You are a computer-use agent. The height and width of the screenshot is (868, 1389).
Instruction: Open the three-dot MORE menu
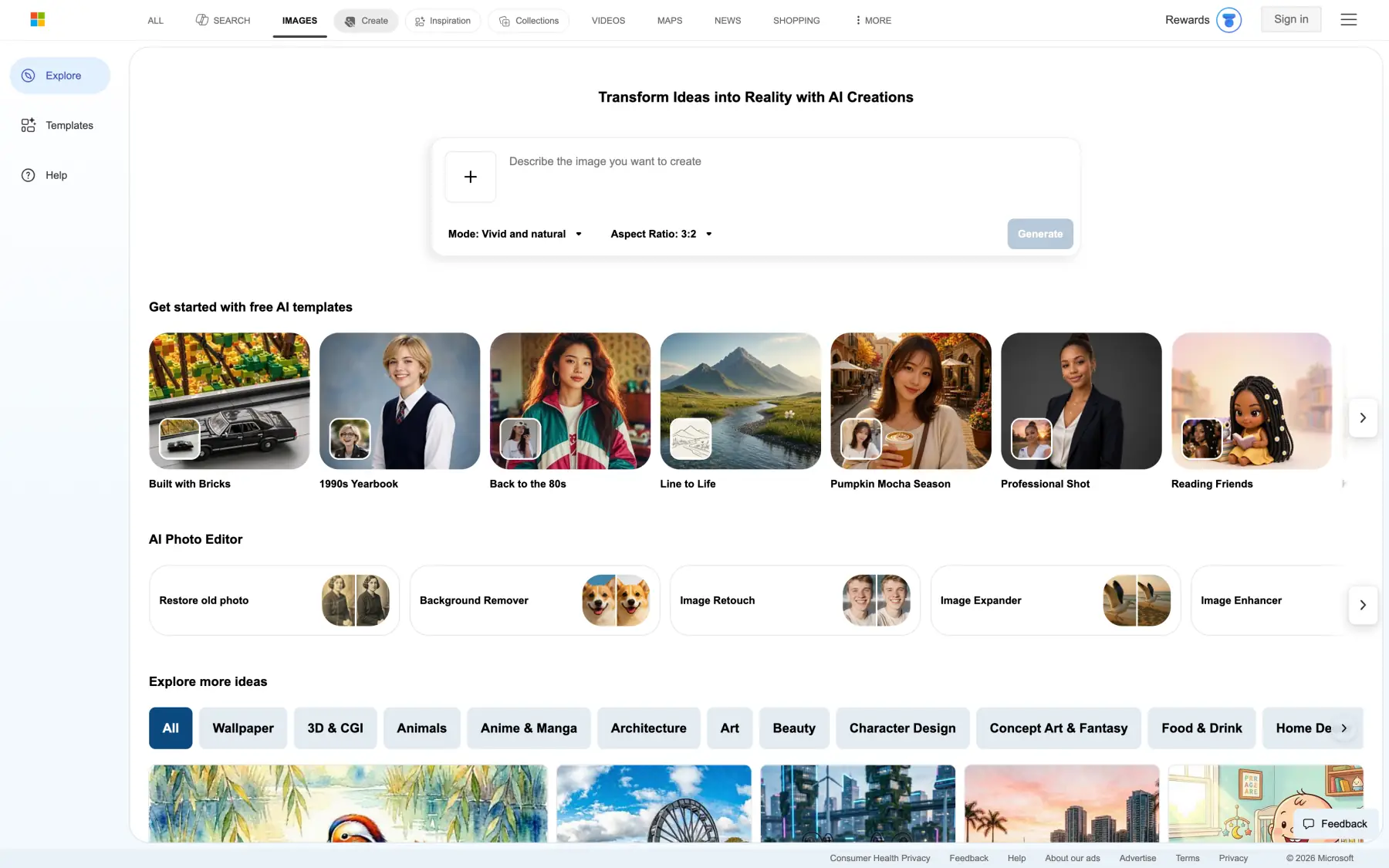(x=873, y=21)
